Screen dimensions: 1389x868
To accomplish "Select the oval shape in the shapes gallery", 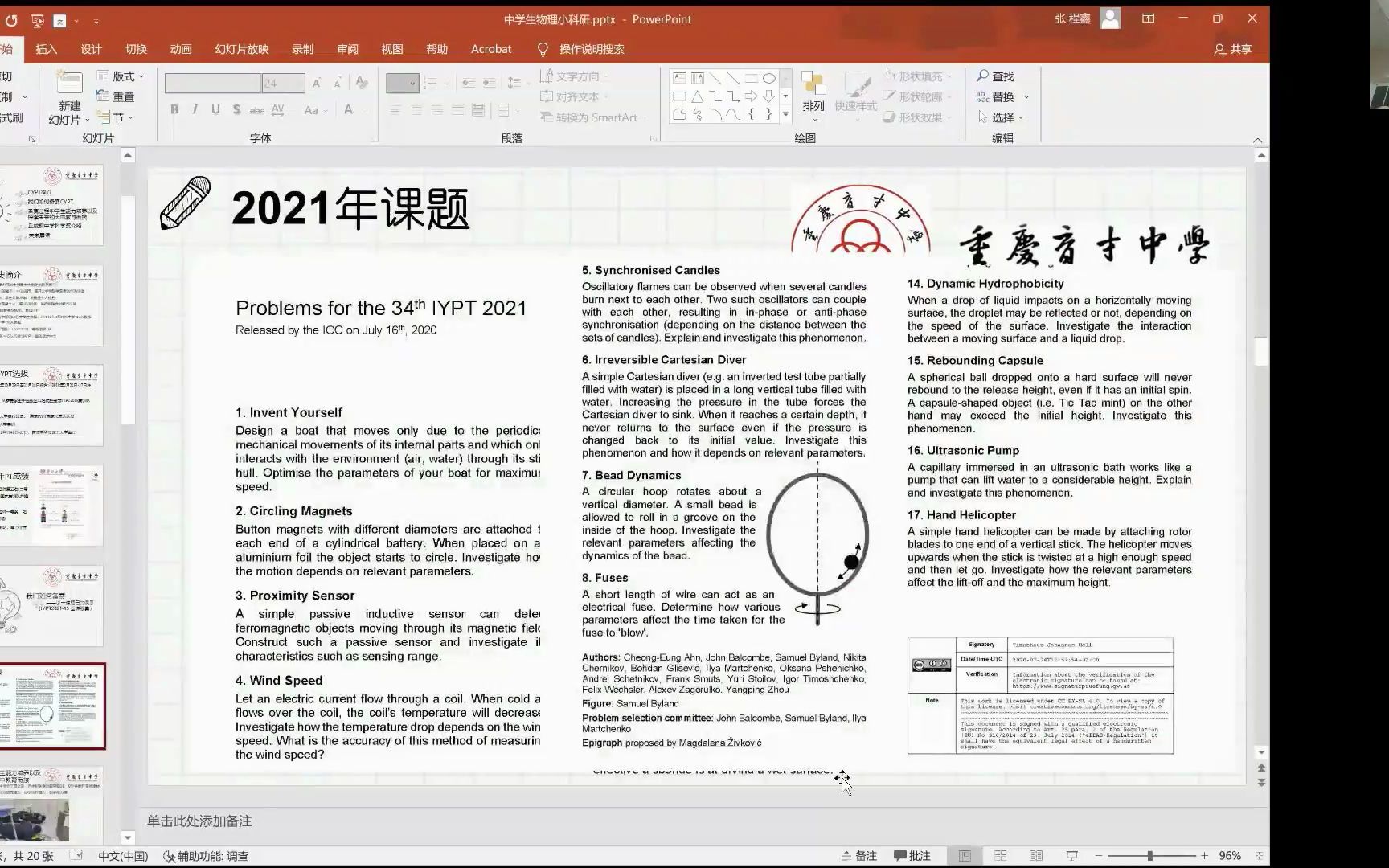I will tap(768, 78).
